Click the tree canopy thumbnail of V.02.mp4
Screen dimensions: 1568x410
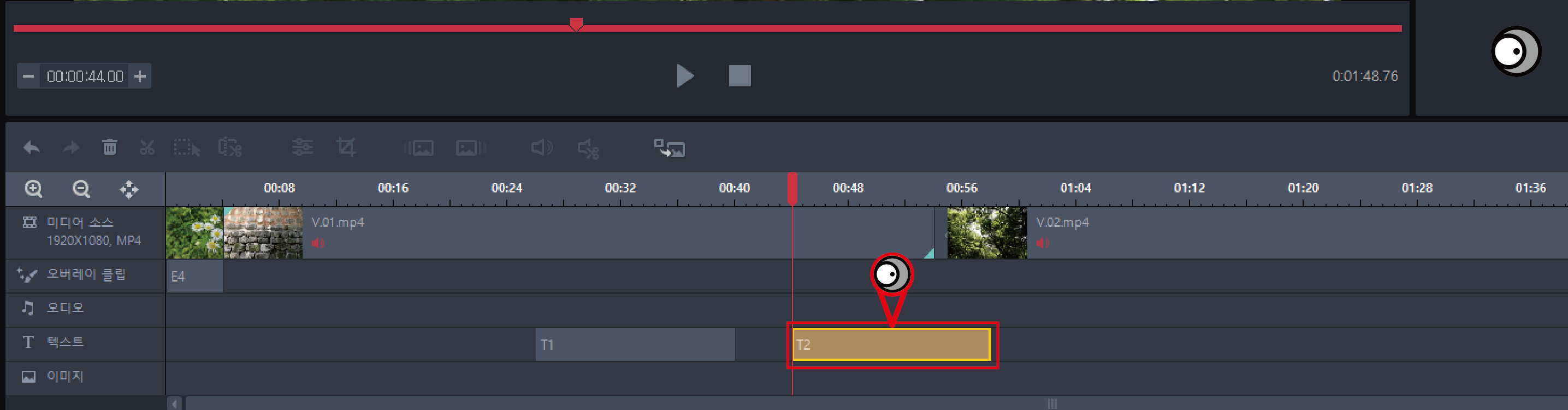[987, 233]
